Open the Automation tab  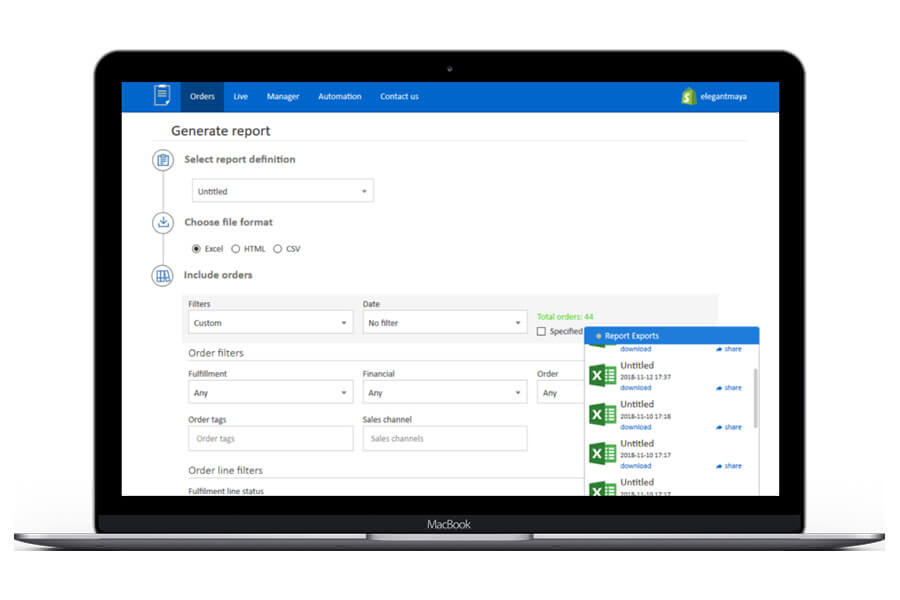coord(340,96)
